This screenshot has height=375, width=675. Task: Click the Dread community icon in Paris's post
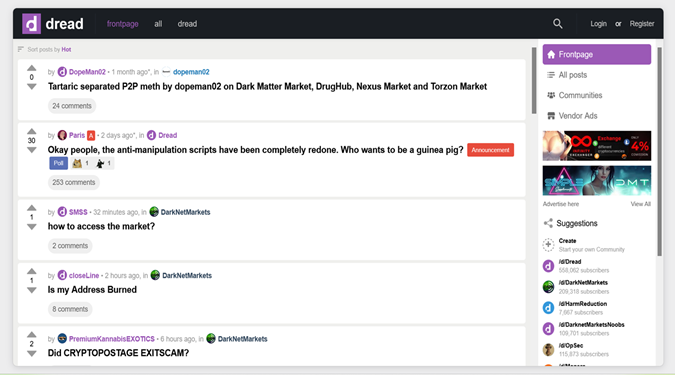[151, 135]
